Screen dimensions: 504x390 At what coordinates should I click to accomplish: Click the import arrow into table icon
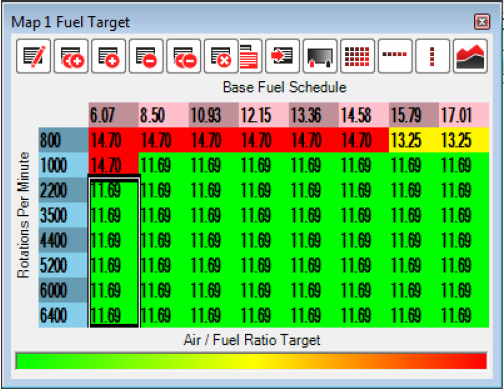(x=282, y=56)
